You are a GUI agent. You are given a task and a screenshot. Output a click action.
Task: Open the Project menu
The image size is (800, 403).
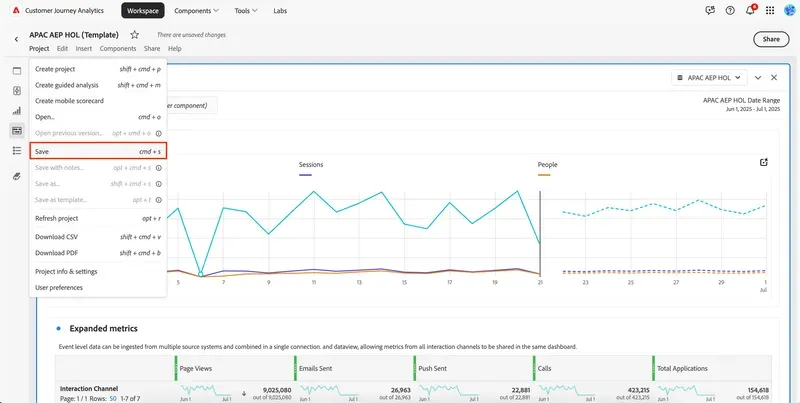(39, 48)
